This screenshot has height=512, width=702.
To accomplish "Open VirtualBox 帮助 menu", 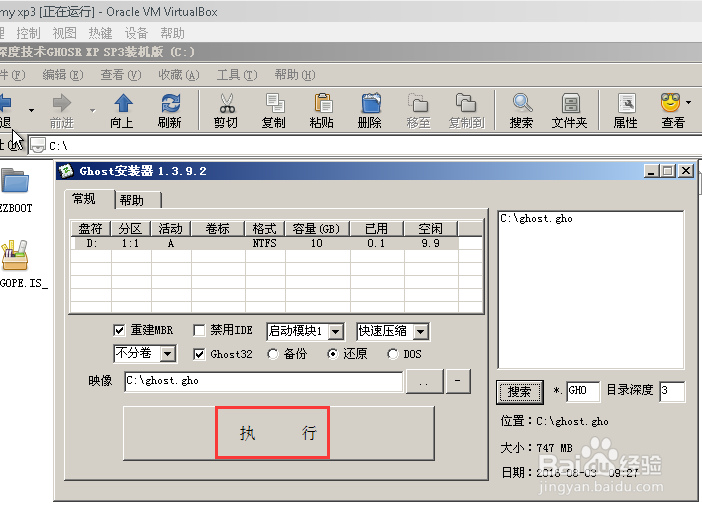I will (x=172, y=33).
